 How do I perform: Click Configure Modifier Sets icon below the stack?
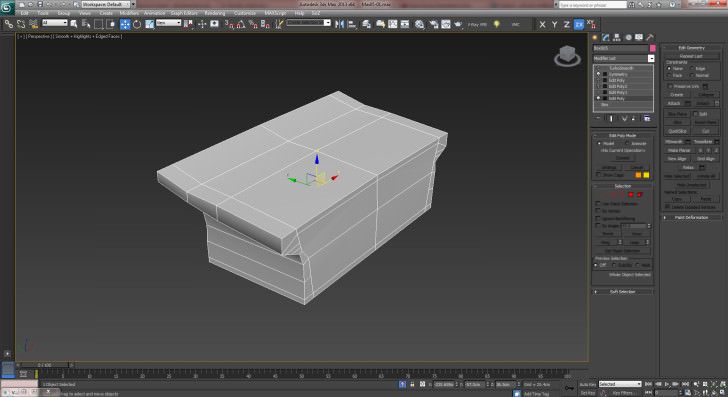[647, 119]
